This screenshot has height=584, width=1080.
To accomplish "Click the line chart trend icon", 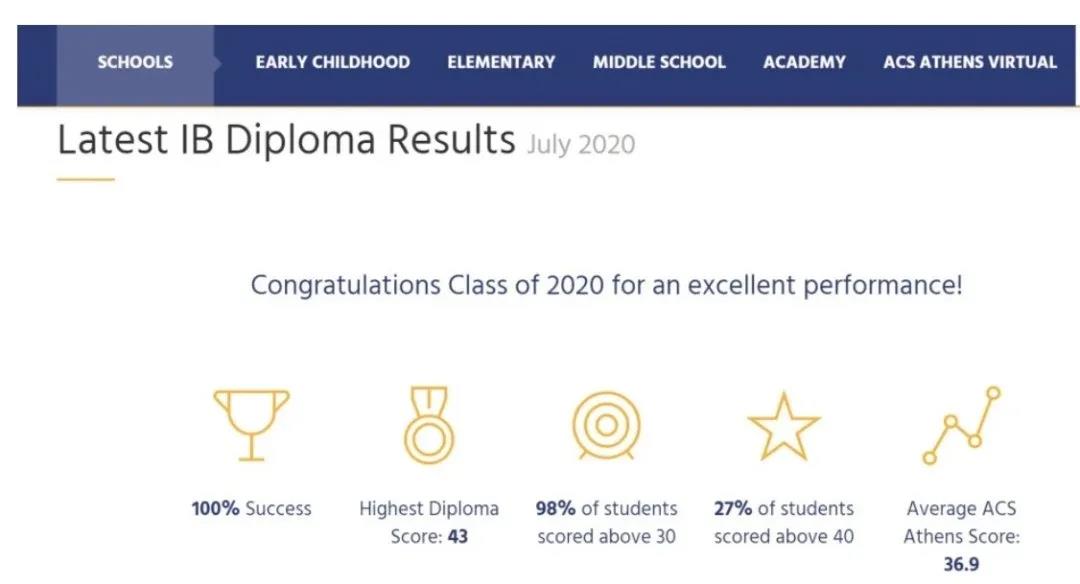I will [962, 425].
